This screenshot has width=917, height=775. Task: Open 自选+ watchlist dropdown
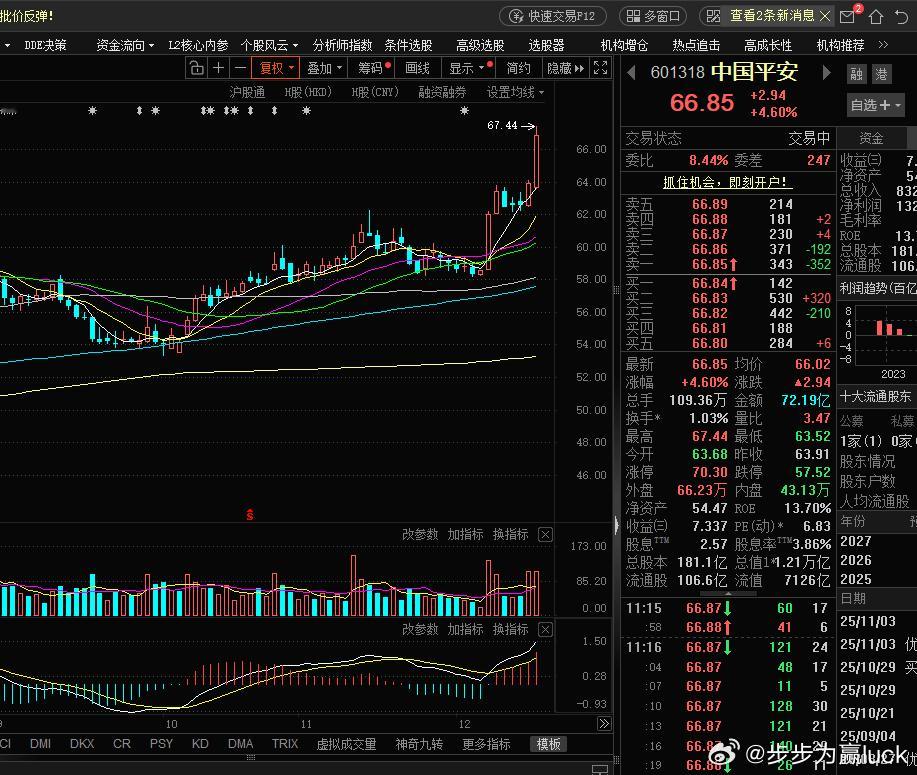click(x=875, y=105)
